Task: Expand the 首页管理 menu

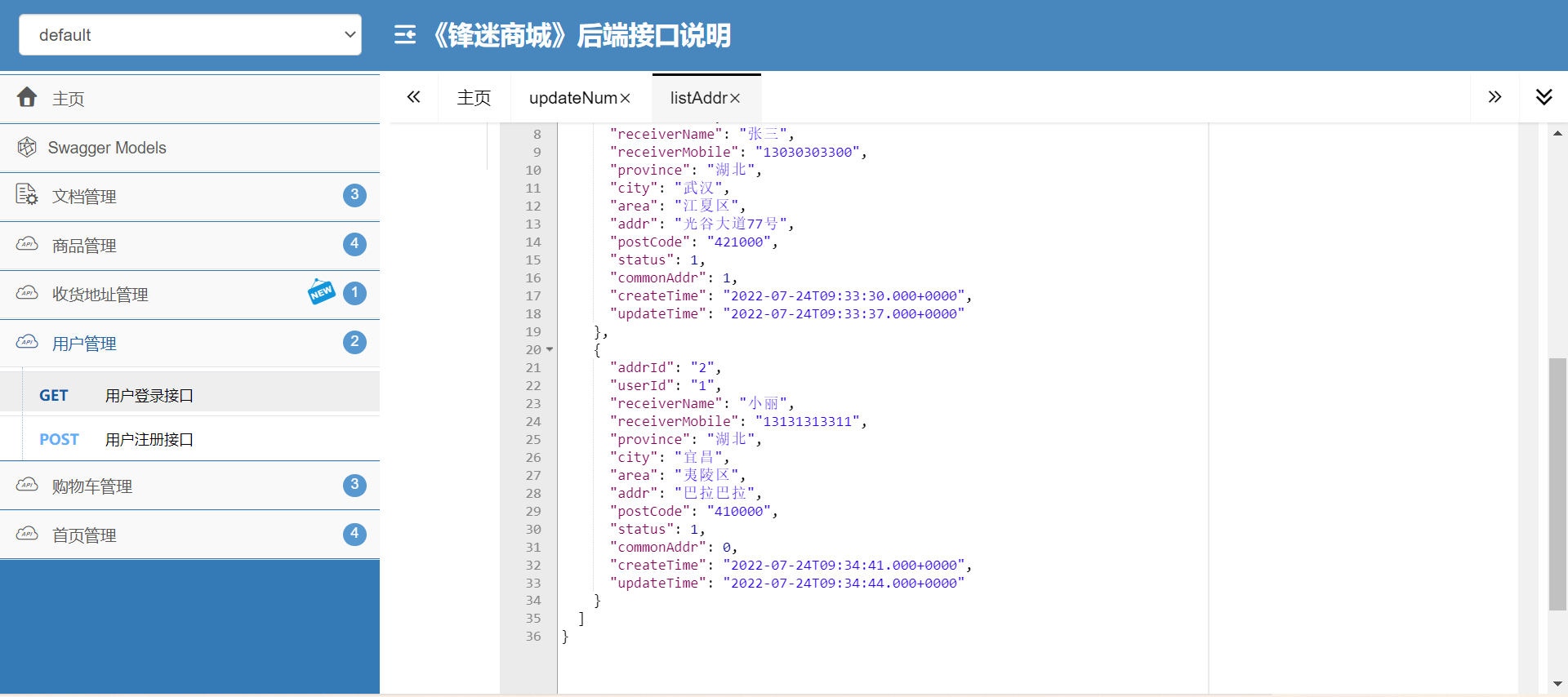Action: 189,535
